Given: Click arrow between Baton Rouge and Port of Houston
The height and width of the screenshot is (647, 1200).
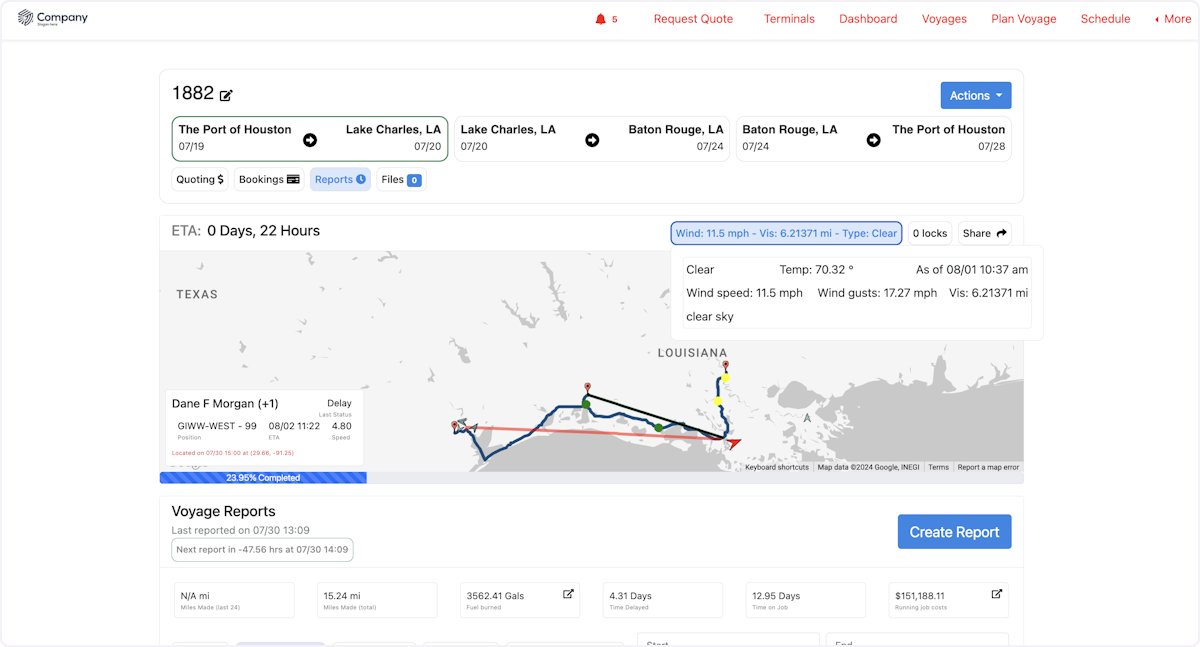Looking at the screenshot, I should point(874,140).
